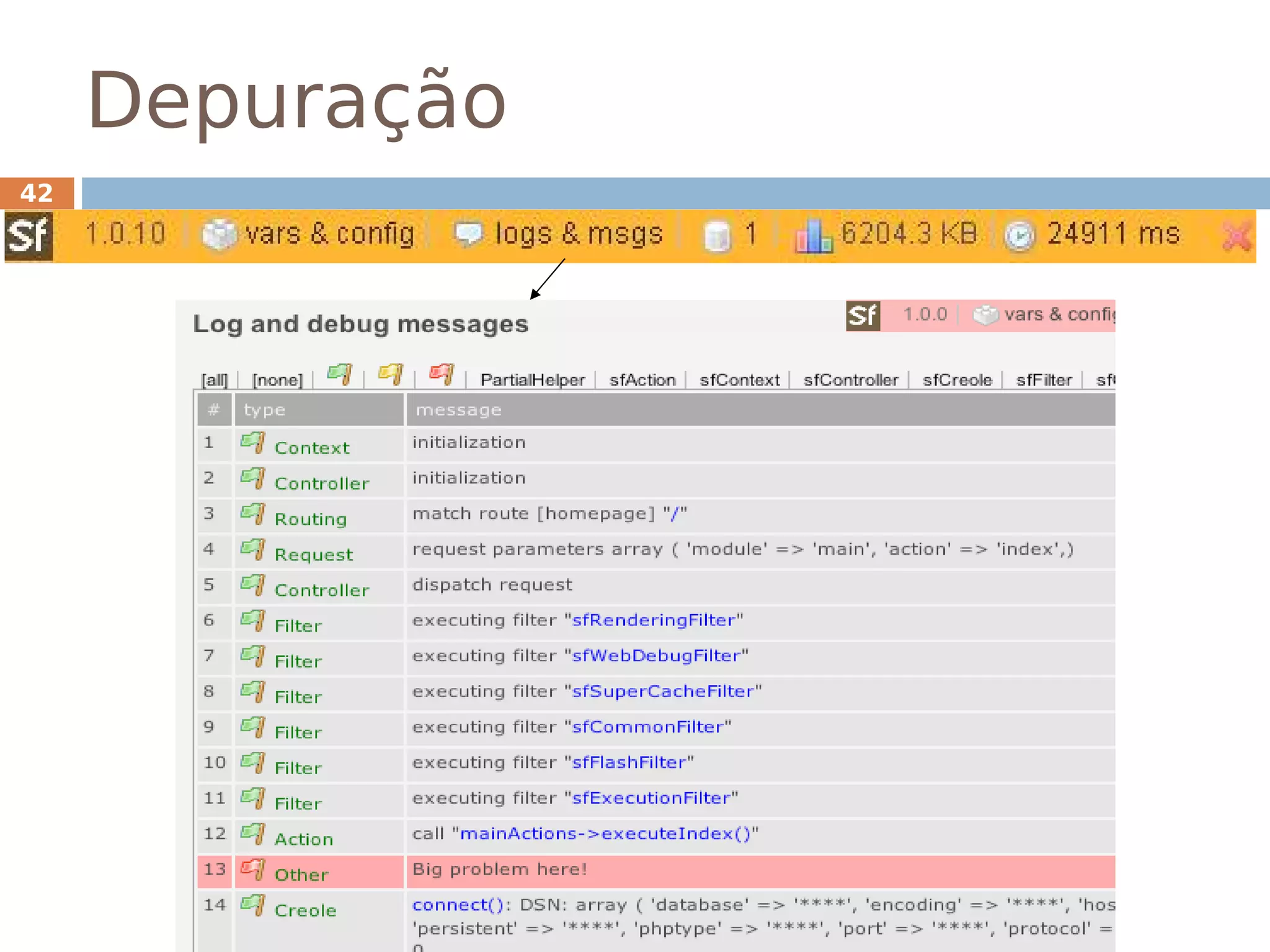Filter by red flag priority
This screenshot has height=952, width=1270.
[442, 374]
